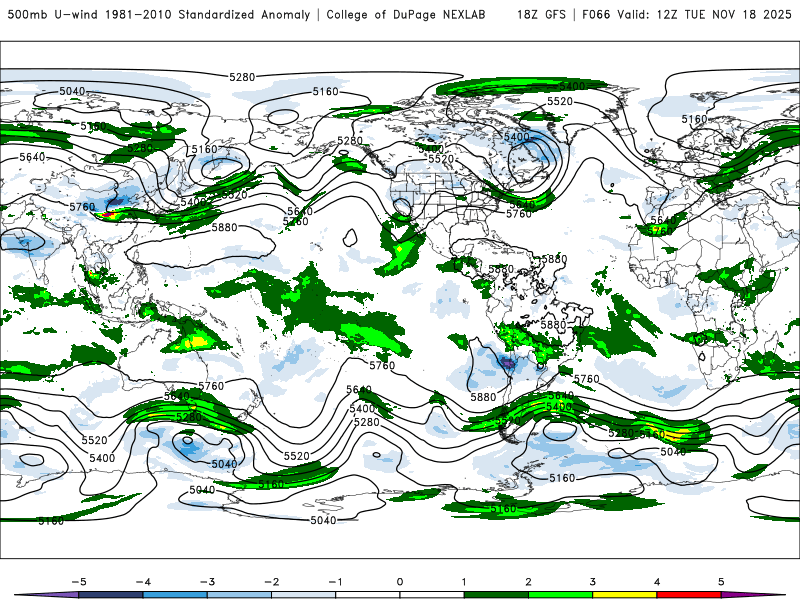Click the '1' colorbar tick label

(x=464, y=582)
